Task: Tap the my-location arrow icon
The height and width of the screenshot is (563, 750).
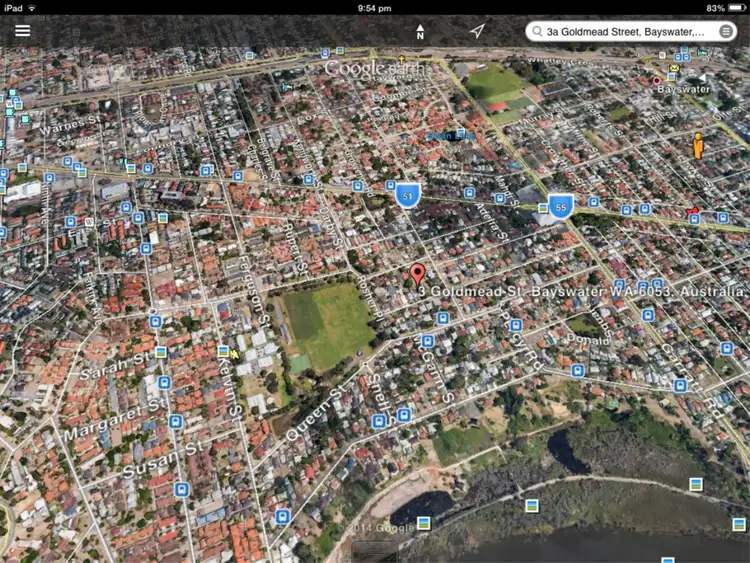Action: click(x=478, y=31)
